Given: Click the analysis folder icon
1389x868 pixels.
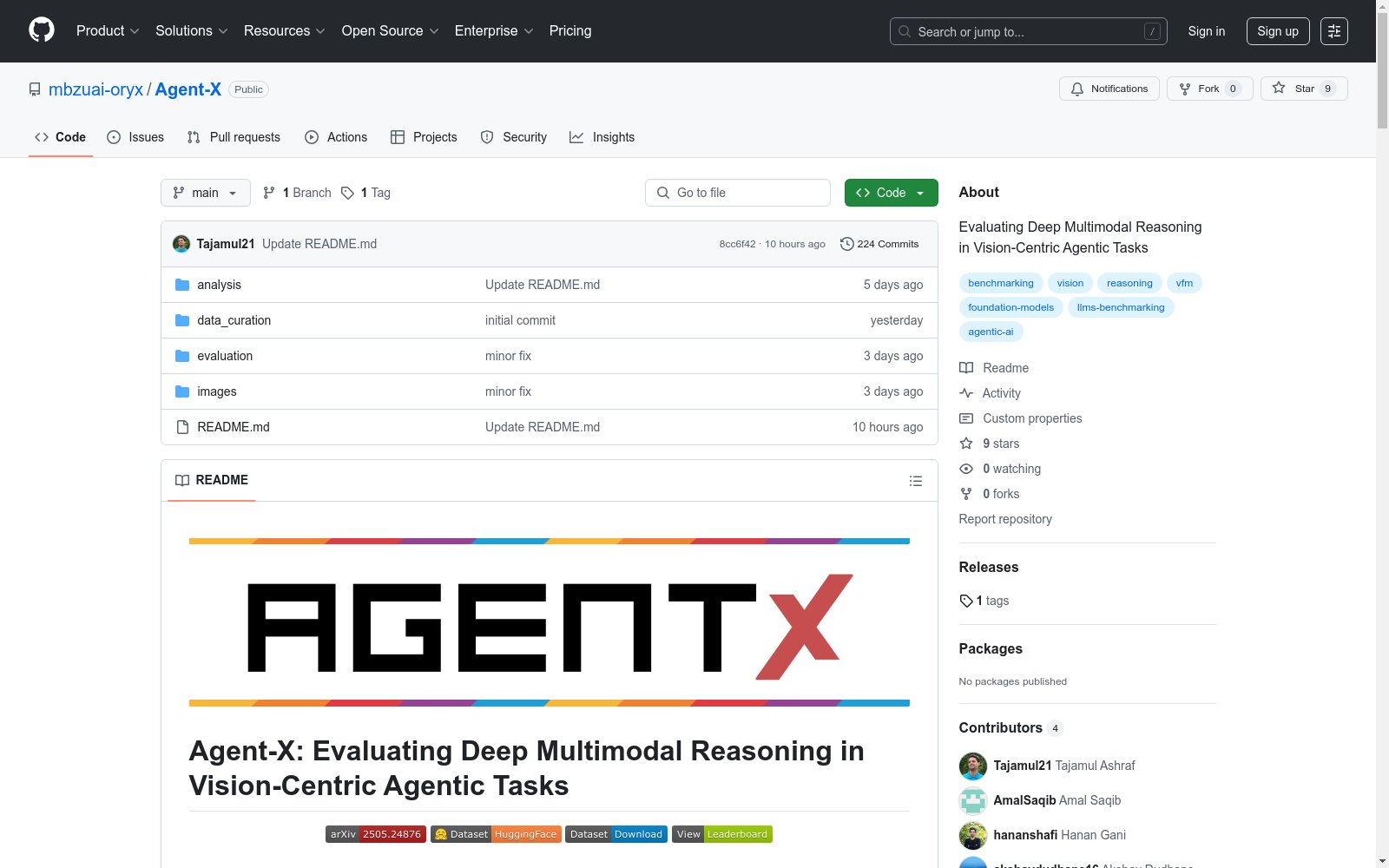Looking at the screenshot, I should click(182, 285).
